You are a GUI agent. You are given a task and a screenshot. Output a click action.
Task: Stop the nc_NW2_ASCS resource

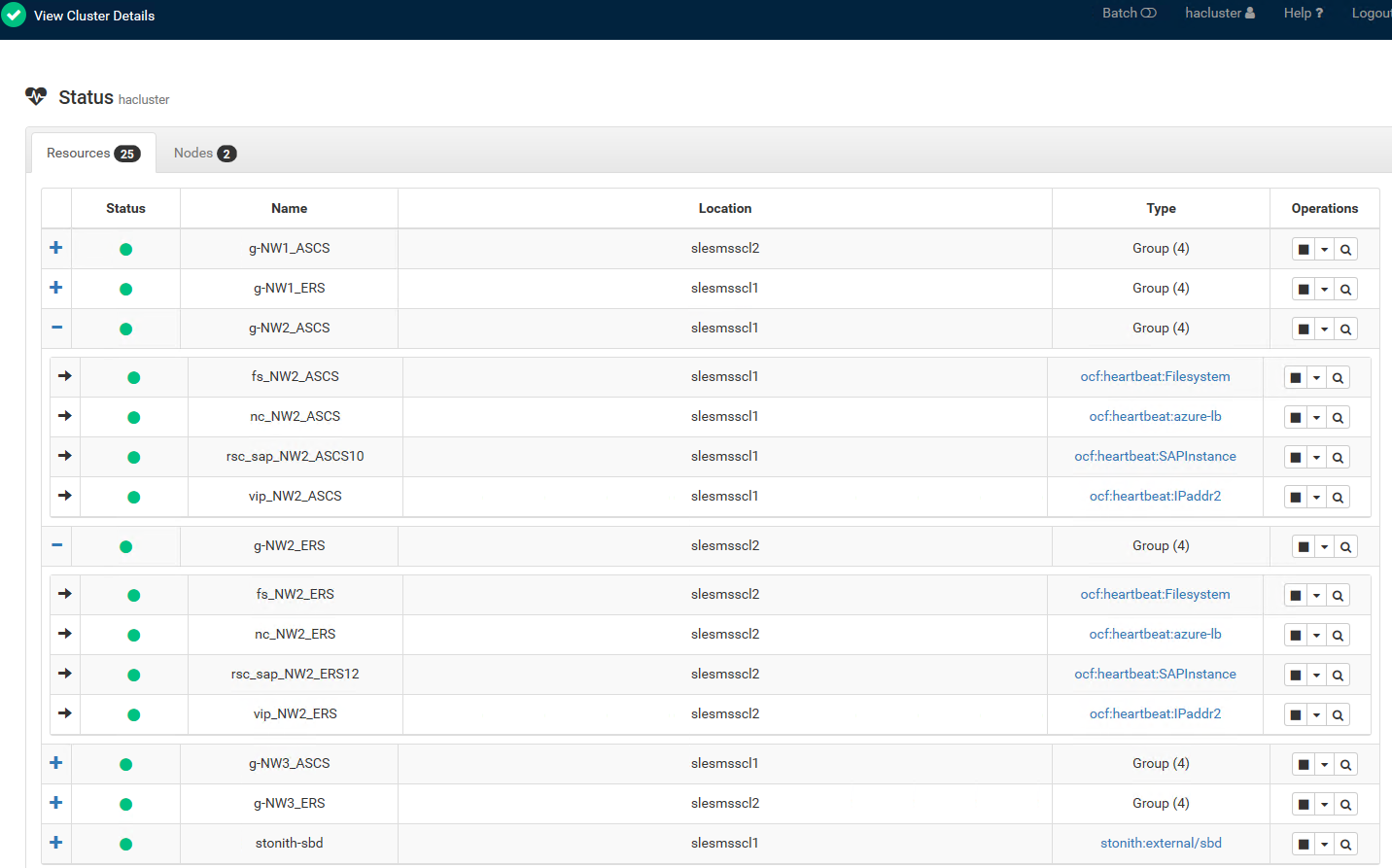[x=1296, y=418]
